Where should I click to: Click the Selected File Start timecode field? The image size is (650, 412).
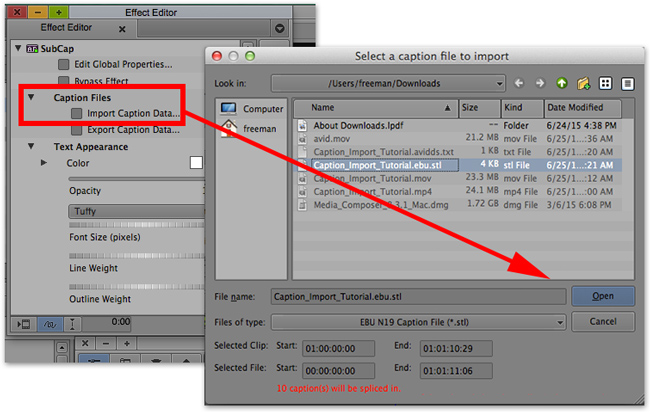[x=338, y=371]
